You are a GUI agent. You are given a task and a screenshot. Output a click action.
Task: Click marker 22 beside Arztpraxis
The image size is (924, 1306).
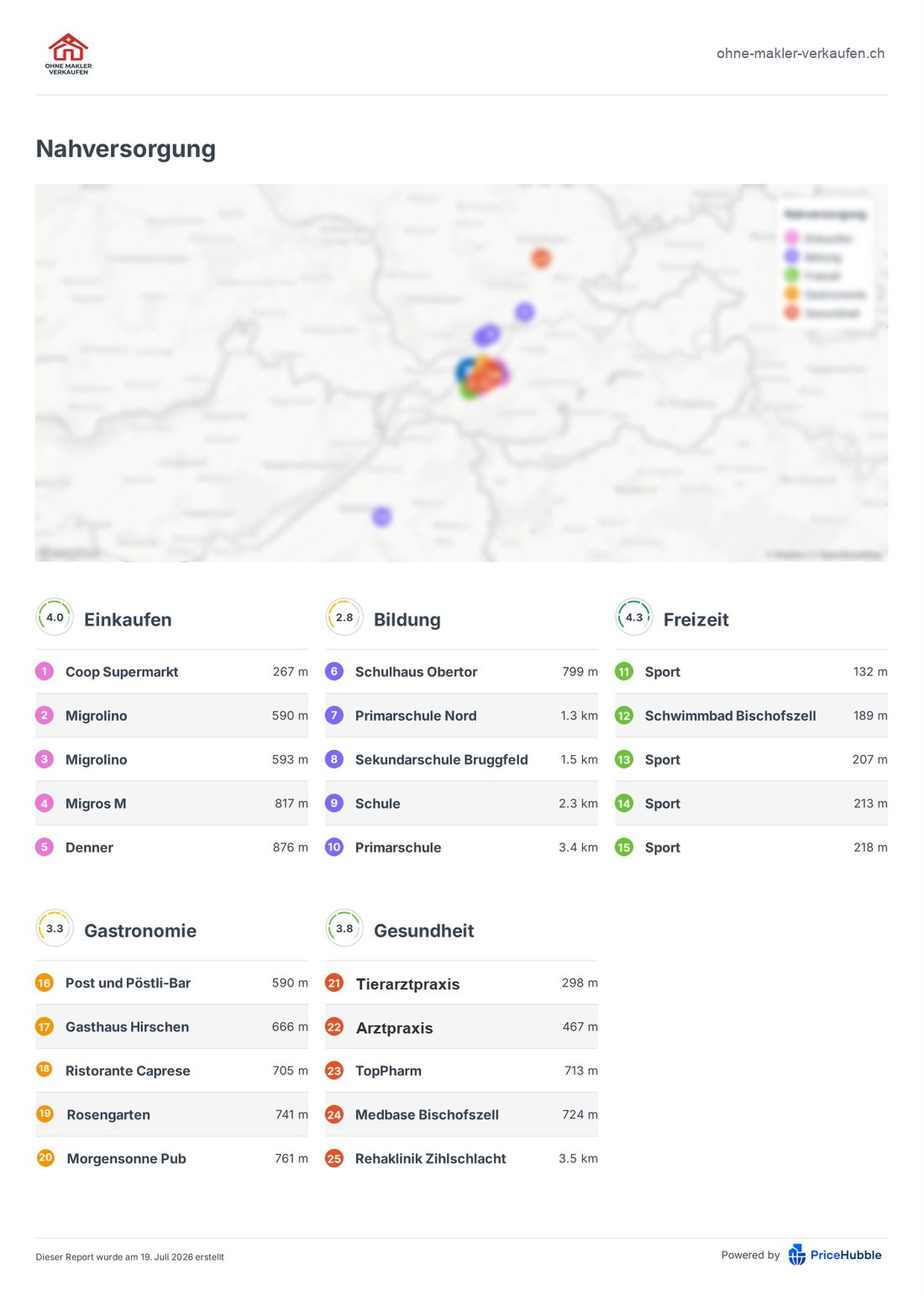pyautogui.click(x=334, y=1026)
